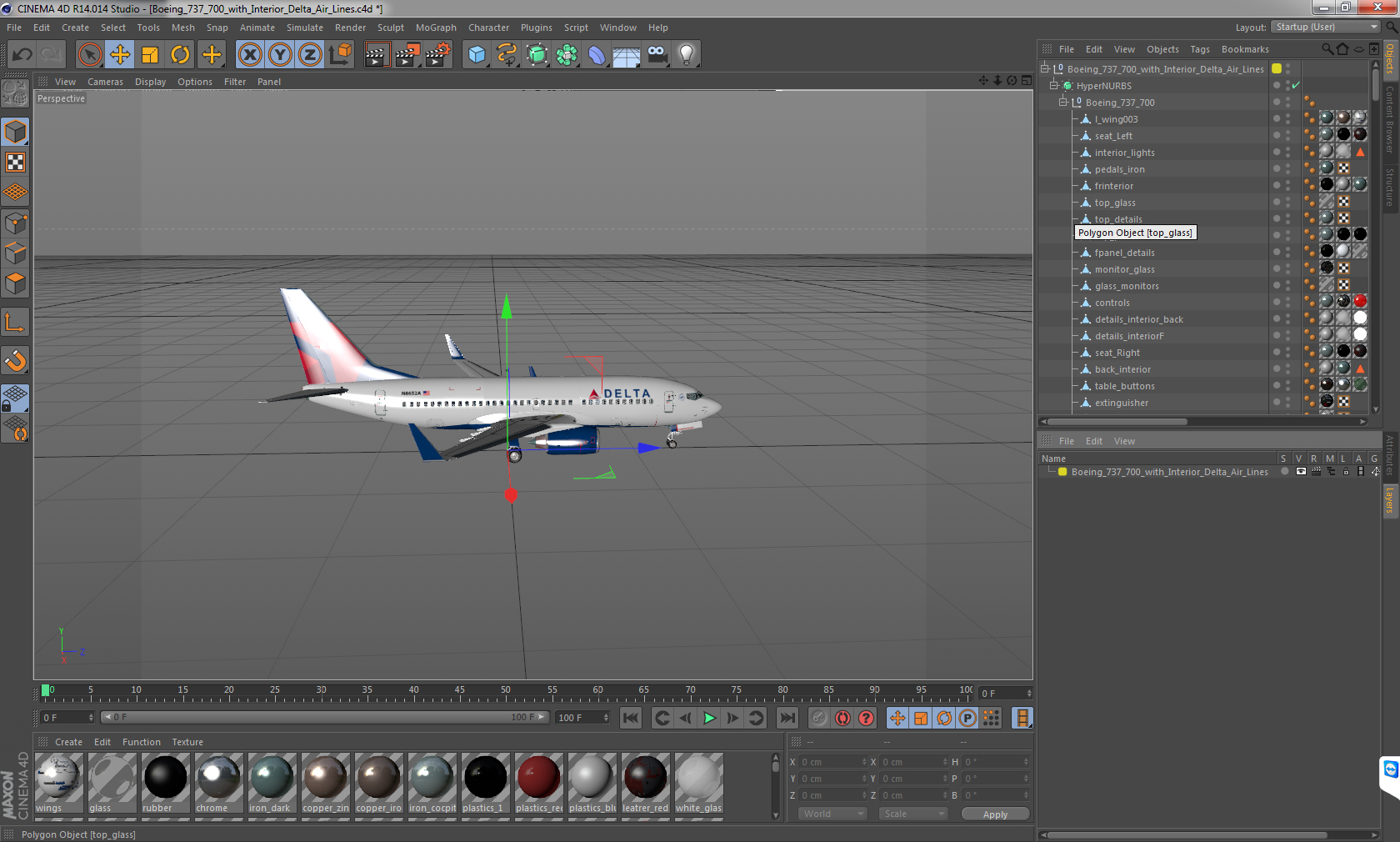The image size is (1400, 842).
Task: Add a floor environment object
Action: [627, 55]
